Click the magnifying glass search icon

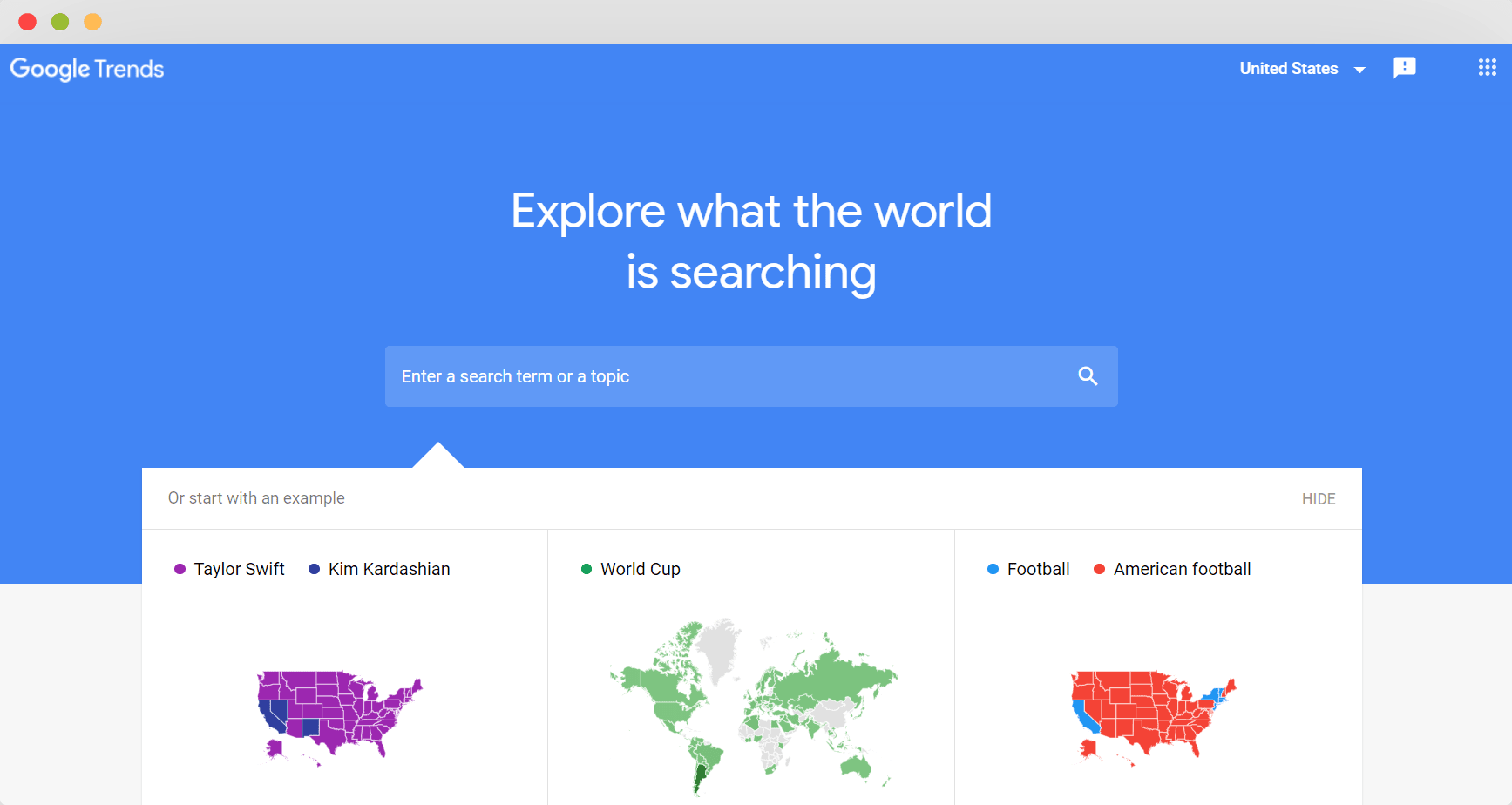pos(1088,376)
